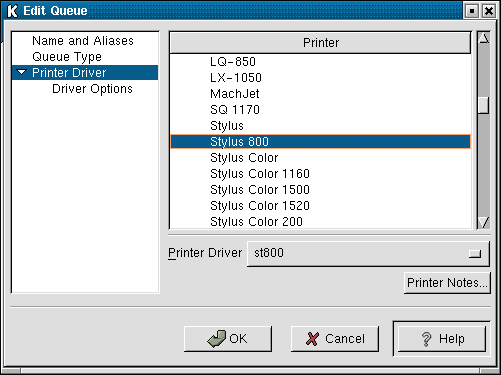Collapse the Printer Driver tree arrow
The image size is (501, 375).
coord(22,72)
